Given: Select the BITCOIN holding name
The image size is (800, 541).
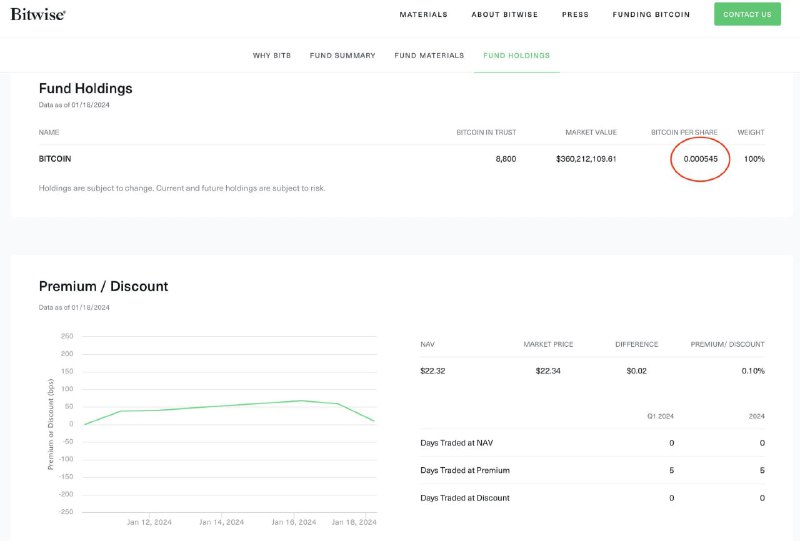Looking at the screenshot, I should coord(55,159).
